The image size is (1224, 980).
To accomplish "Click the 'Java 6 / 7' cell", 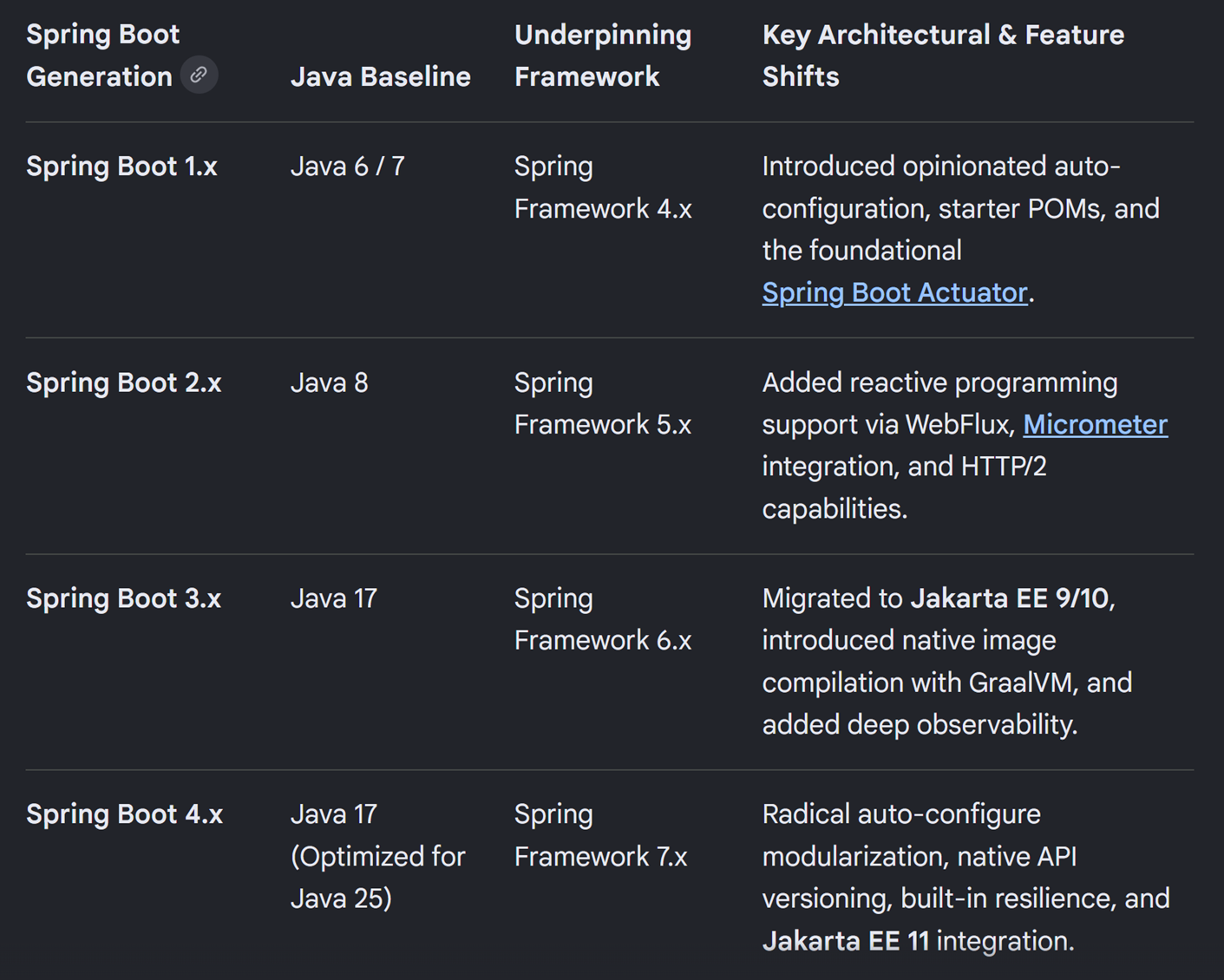I will 348,167.
